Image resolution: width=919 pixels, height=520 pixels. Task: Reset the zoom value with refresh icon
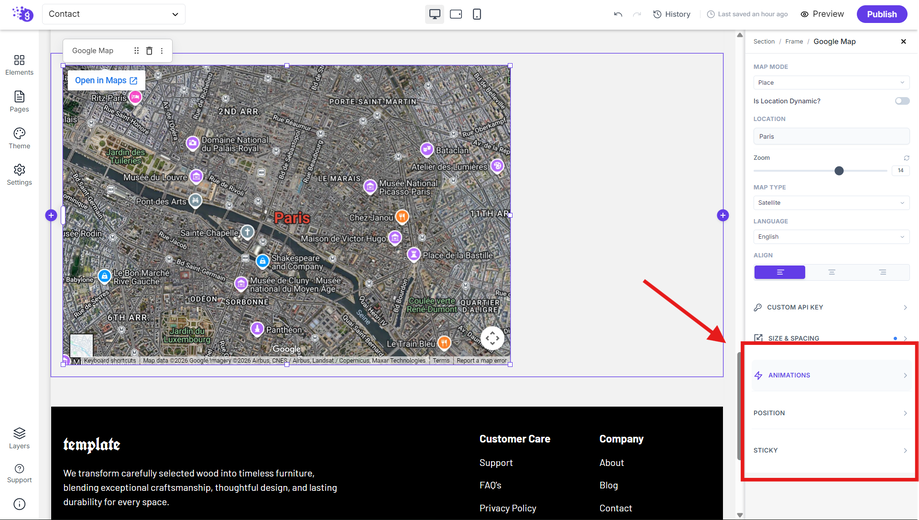[906, 158]
